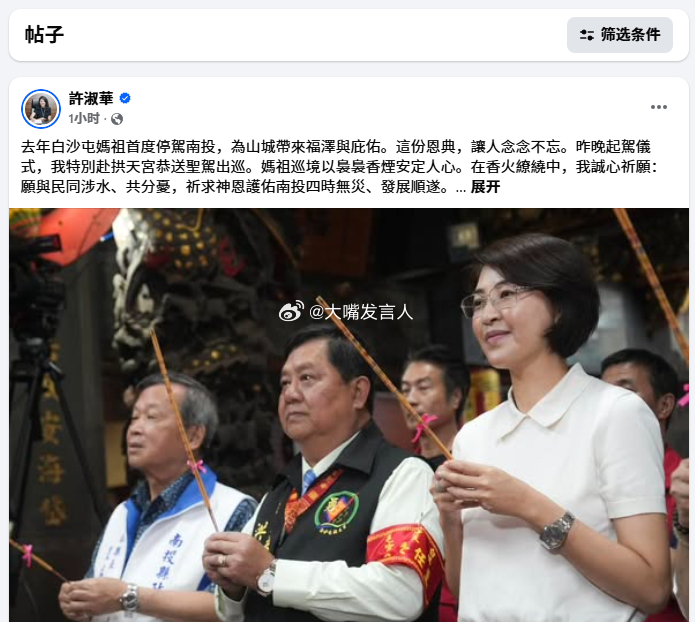Open the 筛选条件 filter button
This screenshot has height=622, width=695.
point(620,35)
